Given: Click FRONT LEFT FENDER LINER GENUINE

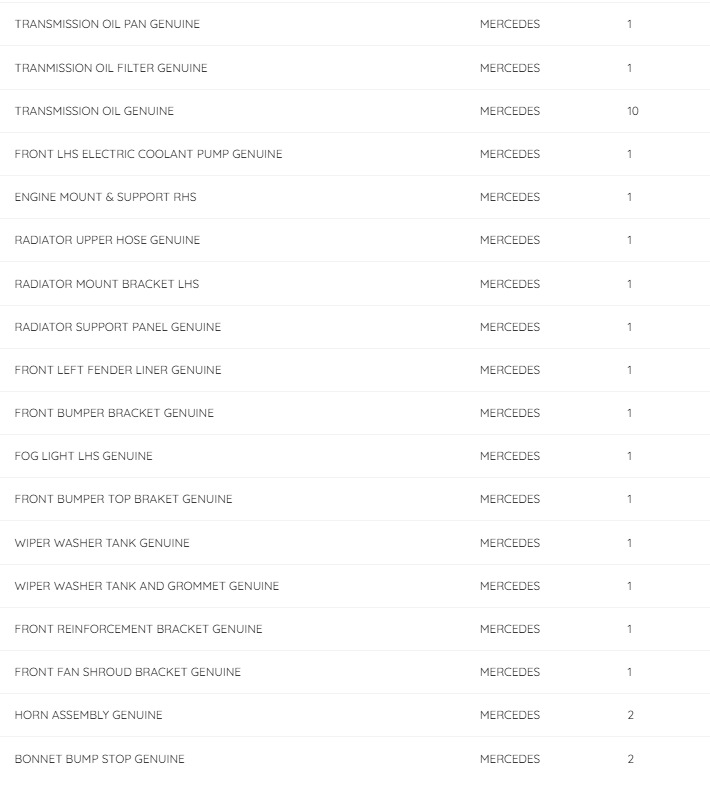Looking at the screenshot, I should coord(118,370).
